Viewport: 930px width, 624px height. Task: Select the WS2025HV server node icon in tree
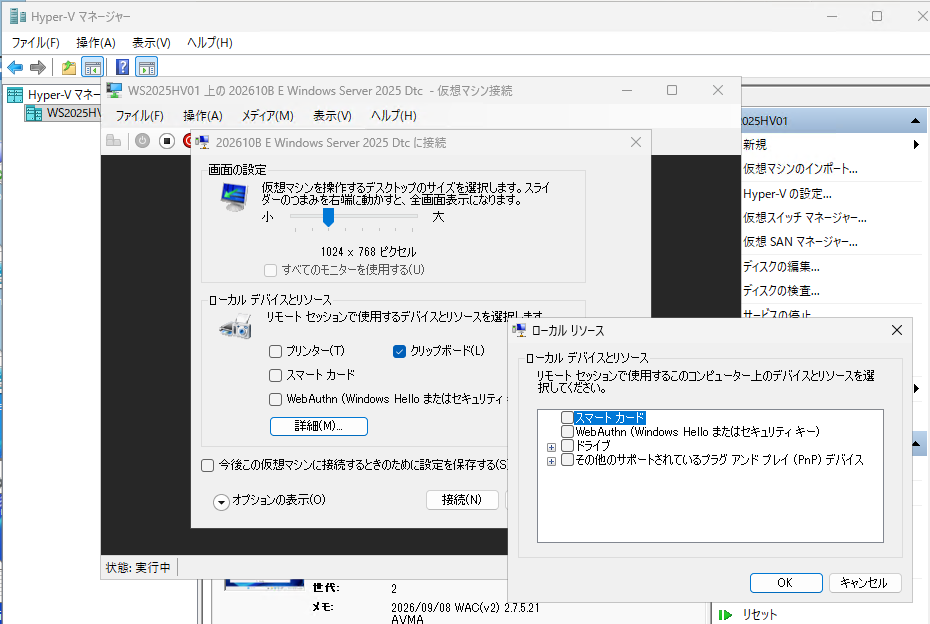tap(34, 113)
